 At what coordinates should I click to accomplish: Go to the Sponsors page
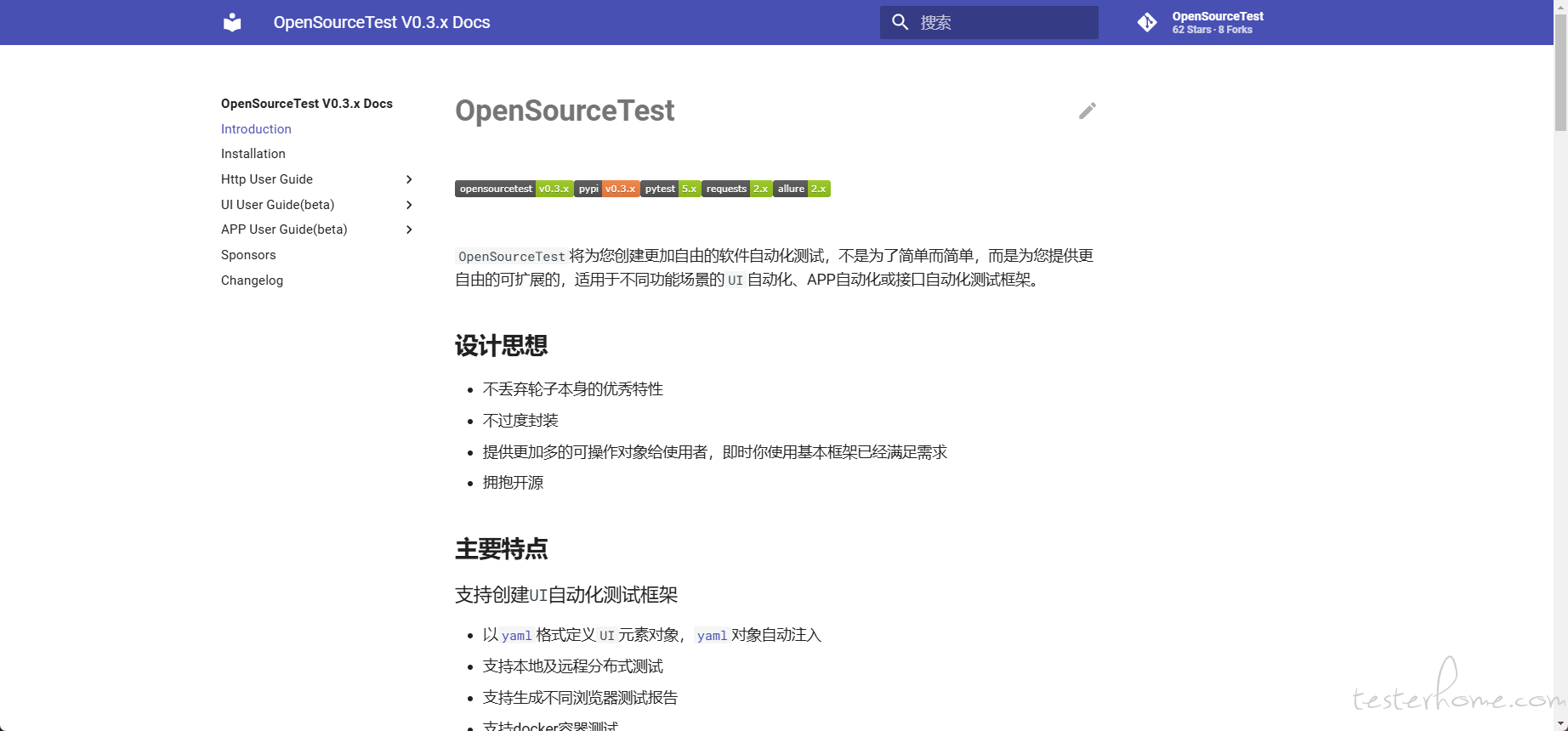(x=248, y=255)
